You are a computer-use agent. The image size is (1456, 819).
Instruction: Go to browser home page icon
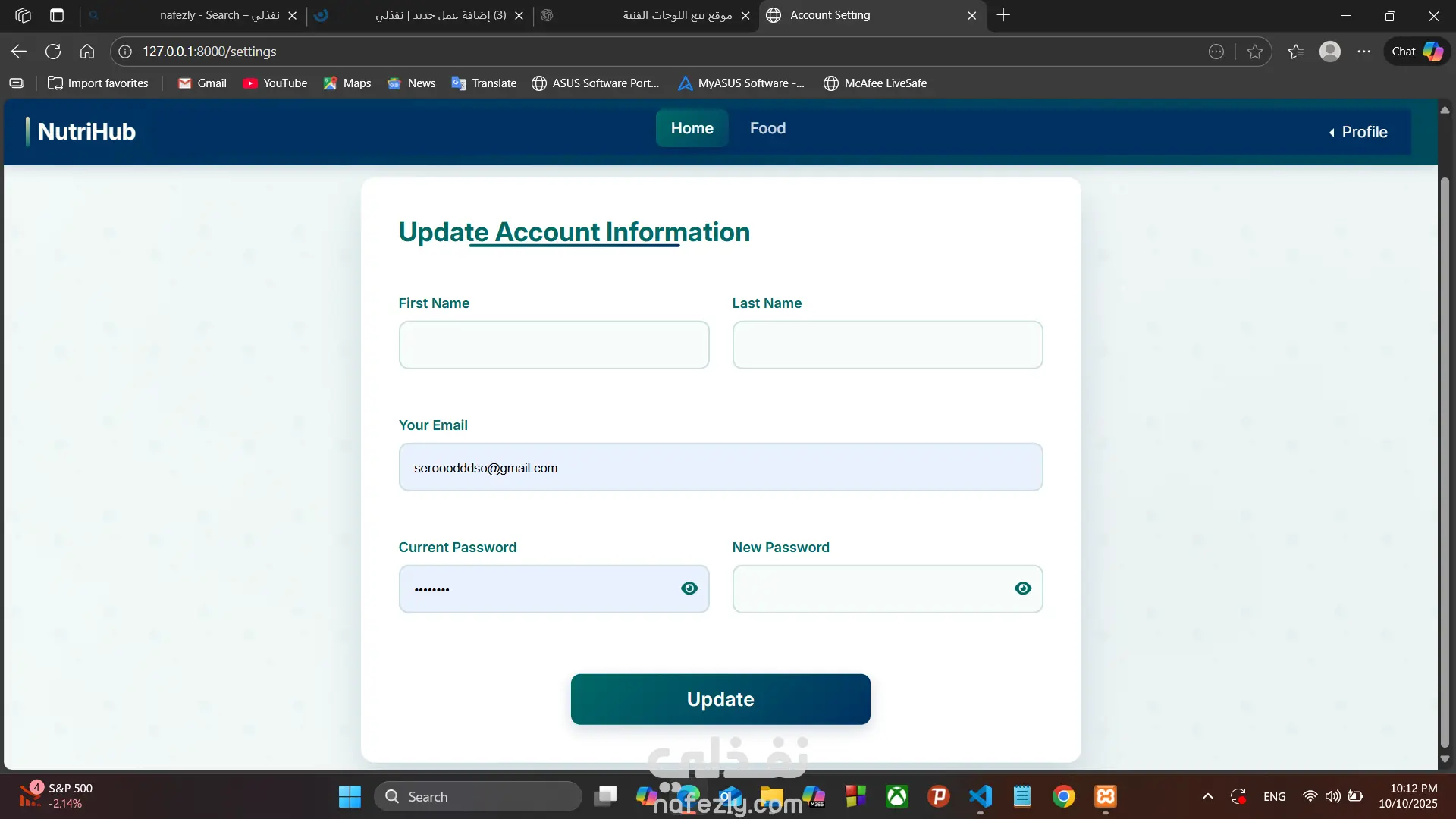[87, 52]
